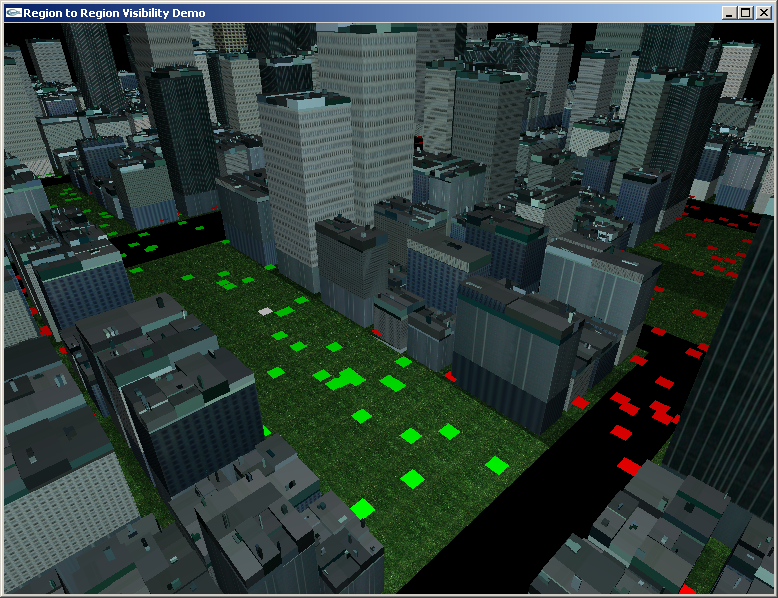This screenshot has height=598, width=778.
Task: Maximize the Region to Region Visibility Demo window
Action: [745, 13]
